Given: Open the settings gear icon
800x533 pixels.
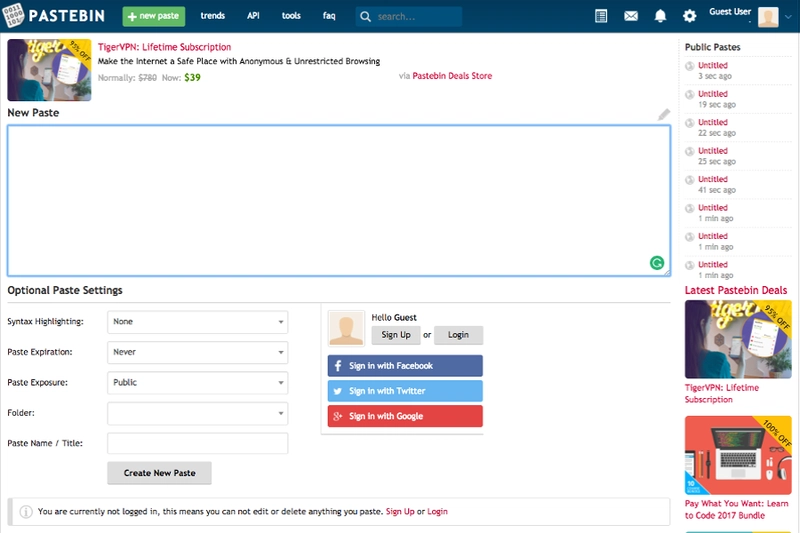Looking at the screenshot, I should [x=689, y=16].
